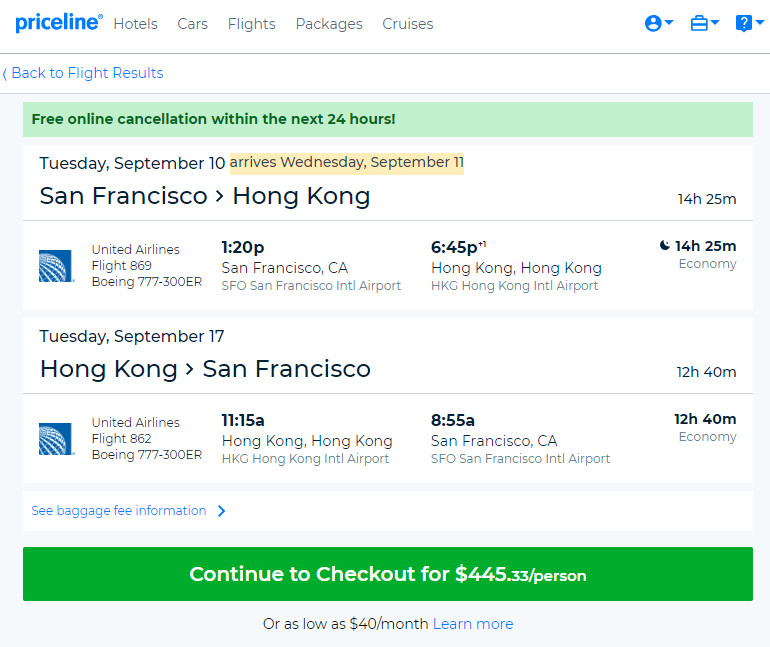Click Learn more about monthly payments
Viewport: 770px width, 647px height.
pos(473,623)
